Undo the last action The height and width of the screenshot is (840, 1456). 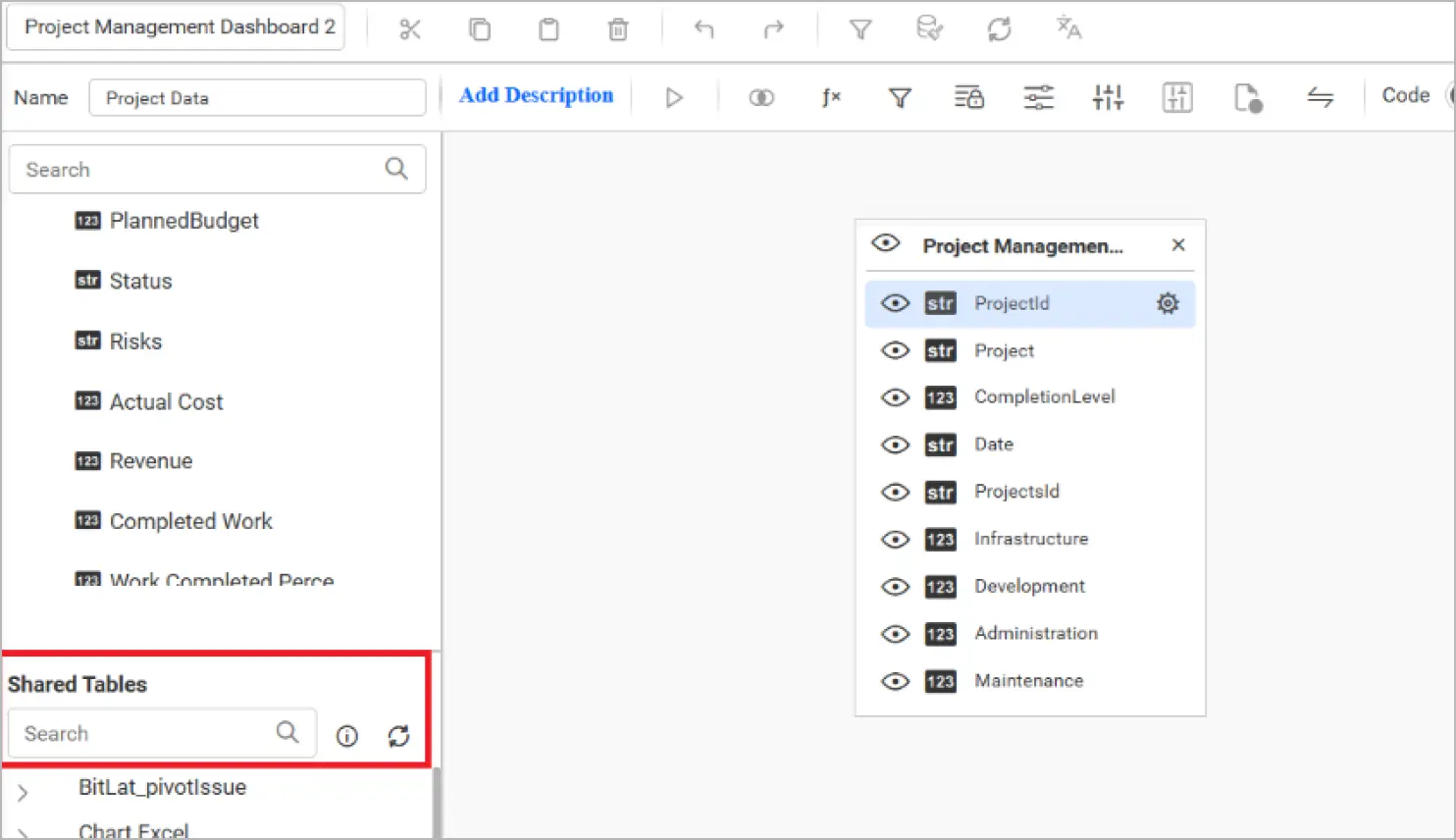click(703, 28)
